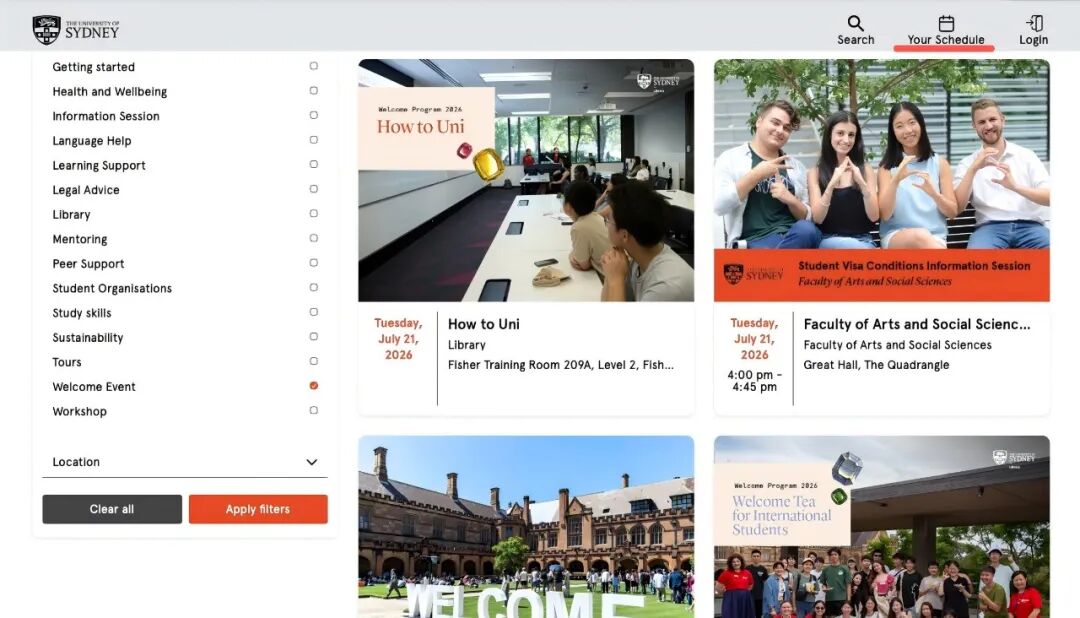Check the Study skills checkbox
1080x618 pixels.
point(313,312)
